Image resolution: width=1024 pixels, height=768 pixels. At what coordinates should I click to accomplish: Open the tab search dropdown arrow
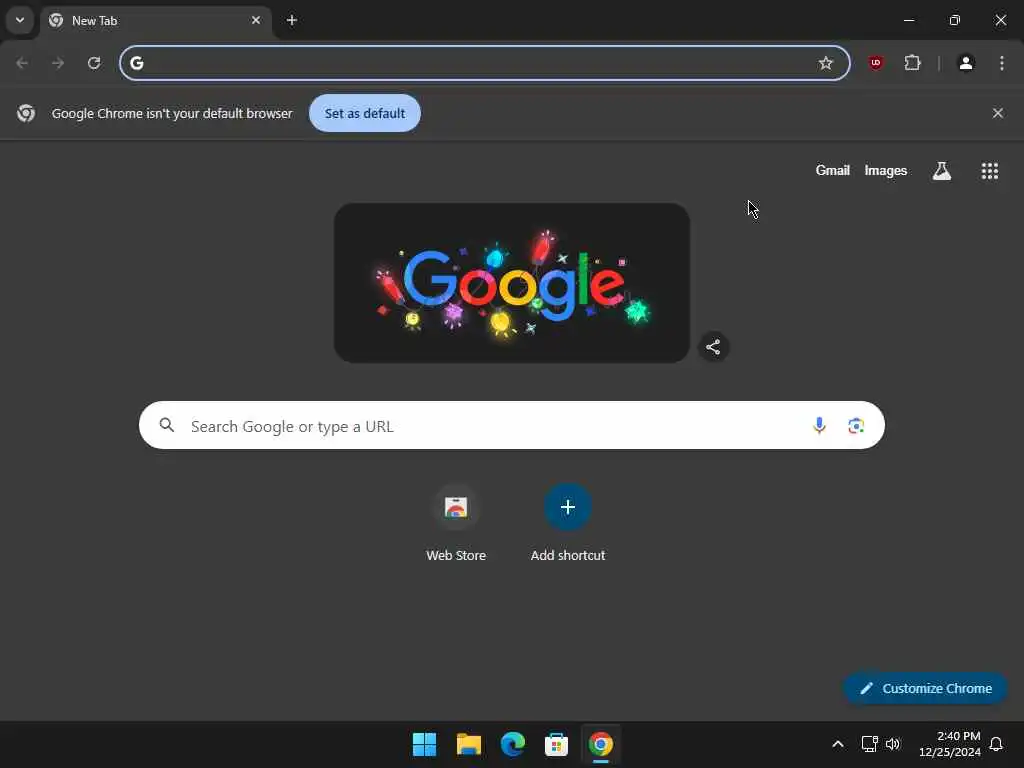click(20, 20)
